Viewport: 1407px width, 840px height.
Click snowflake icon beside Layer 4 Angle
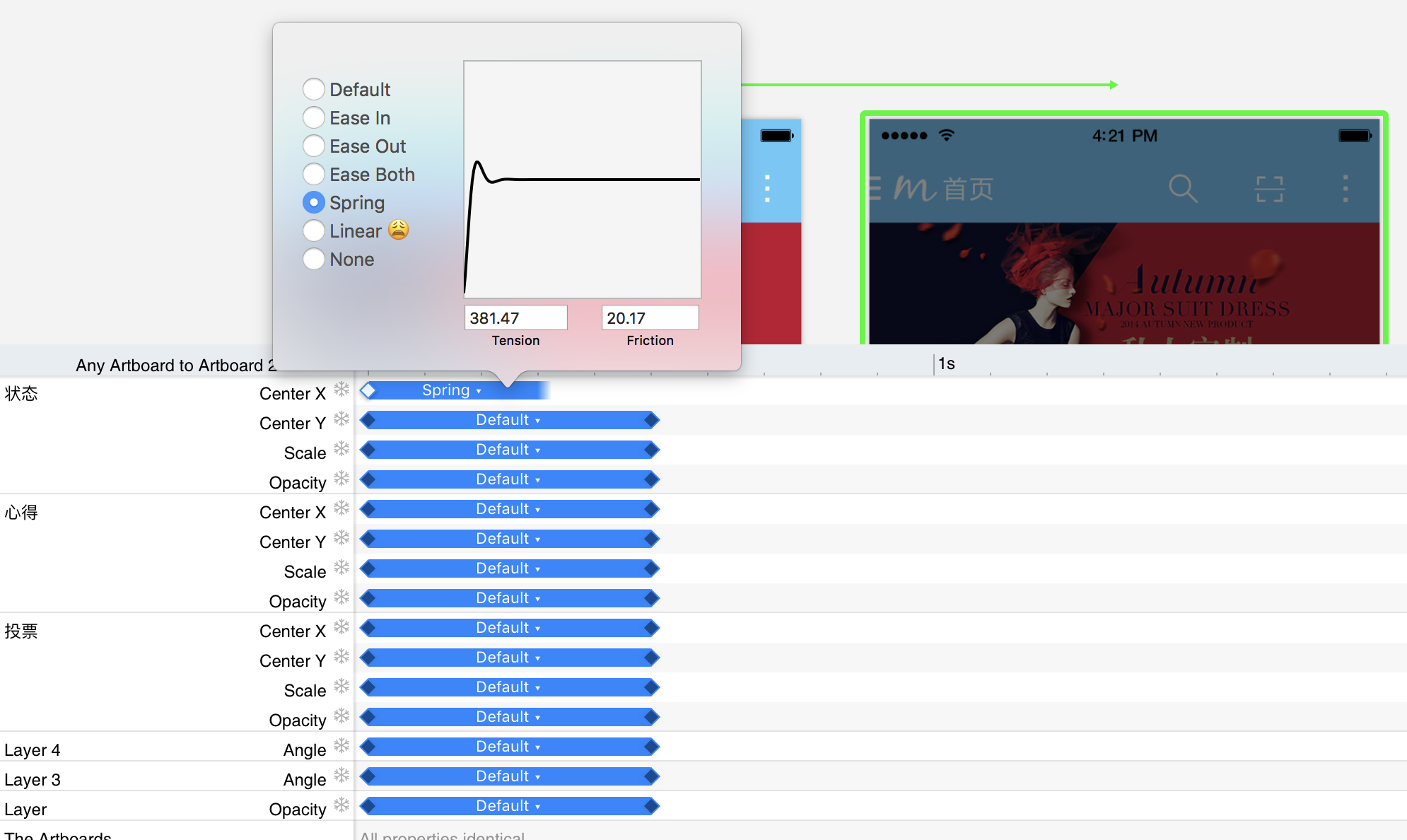click(x=341, y=746)
